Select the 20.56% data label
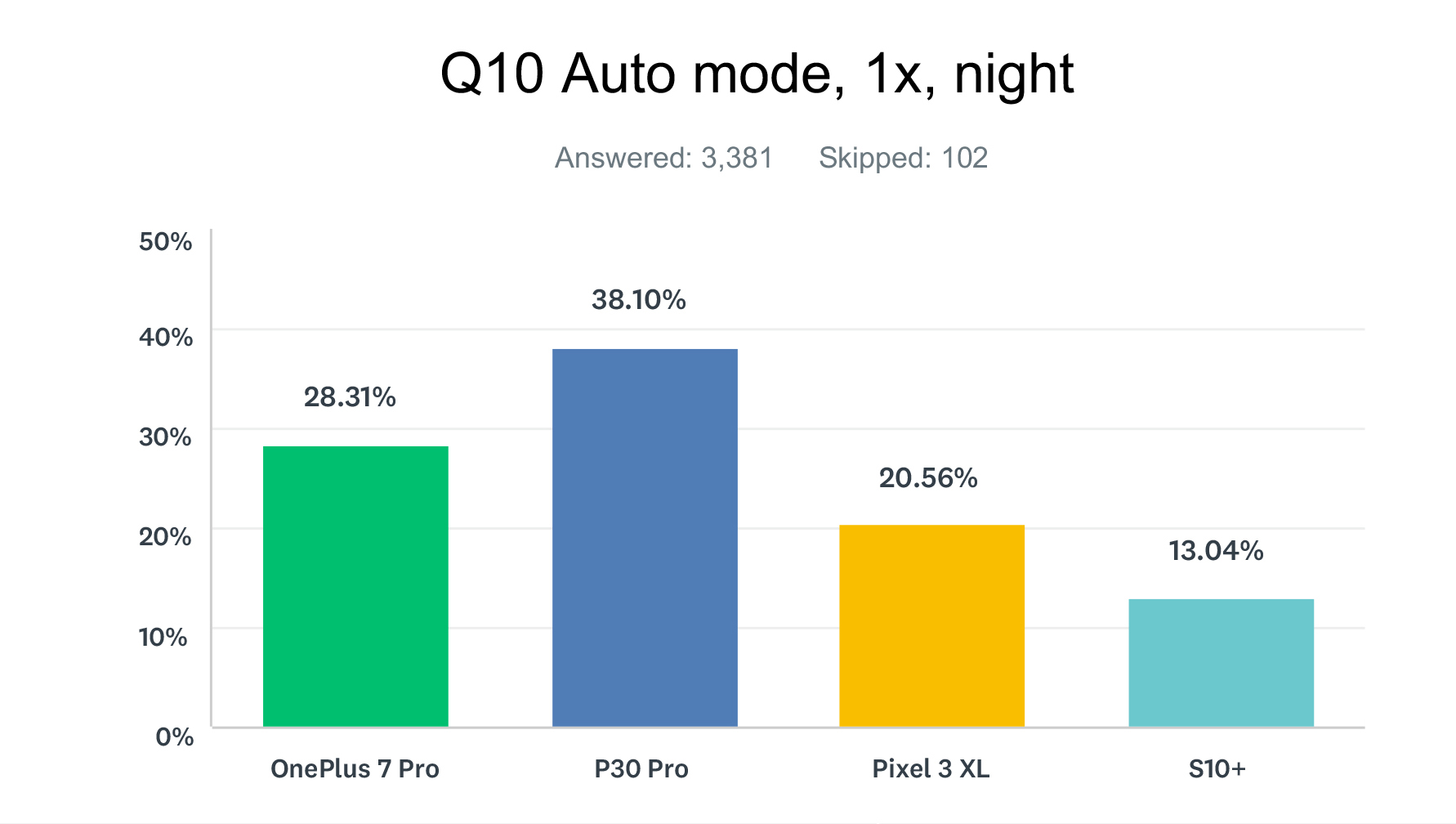This screenshot has height=824, width=1456. [928, 478]
